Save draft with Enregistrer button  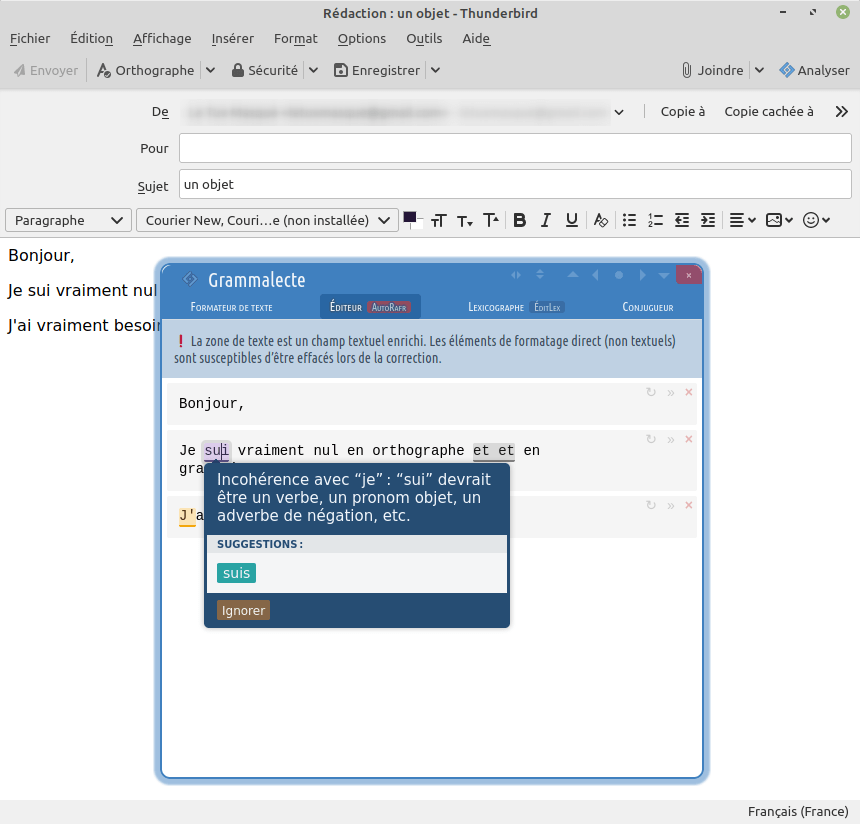click(x=377, y=70)
